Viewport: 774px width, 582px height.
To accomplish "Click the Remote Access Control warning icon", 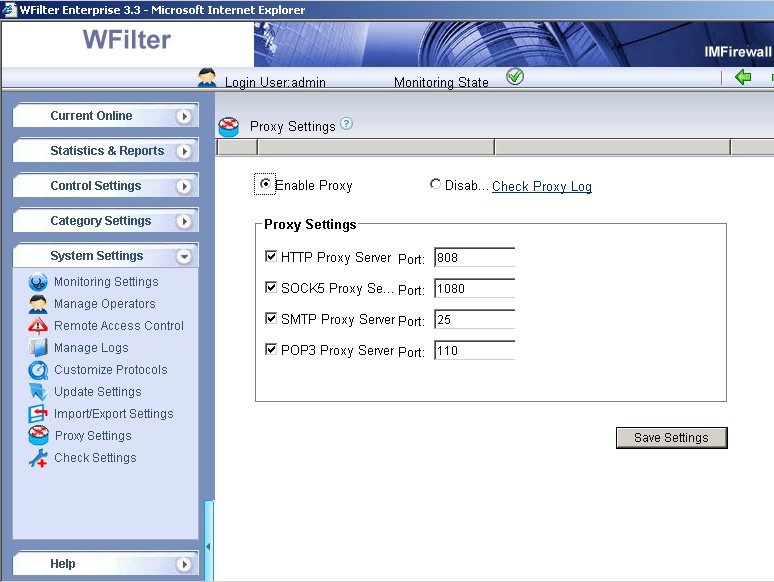I will (x=38, y=326).
